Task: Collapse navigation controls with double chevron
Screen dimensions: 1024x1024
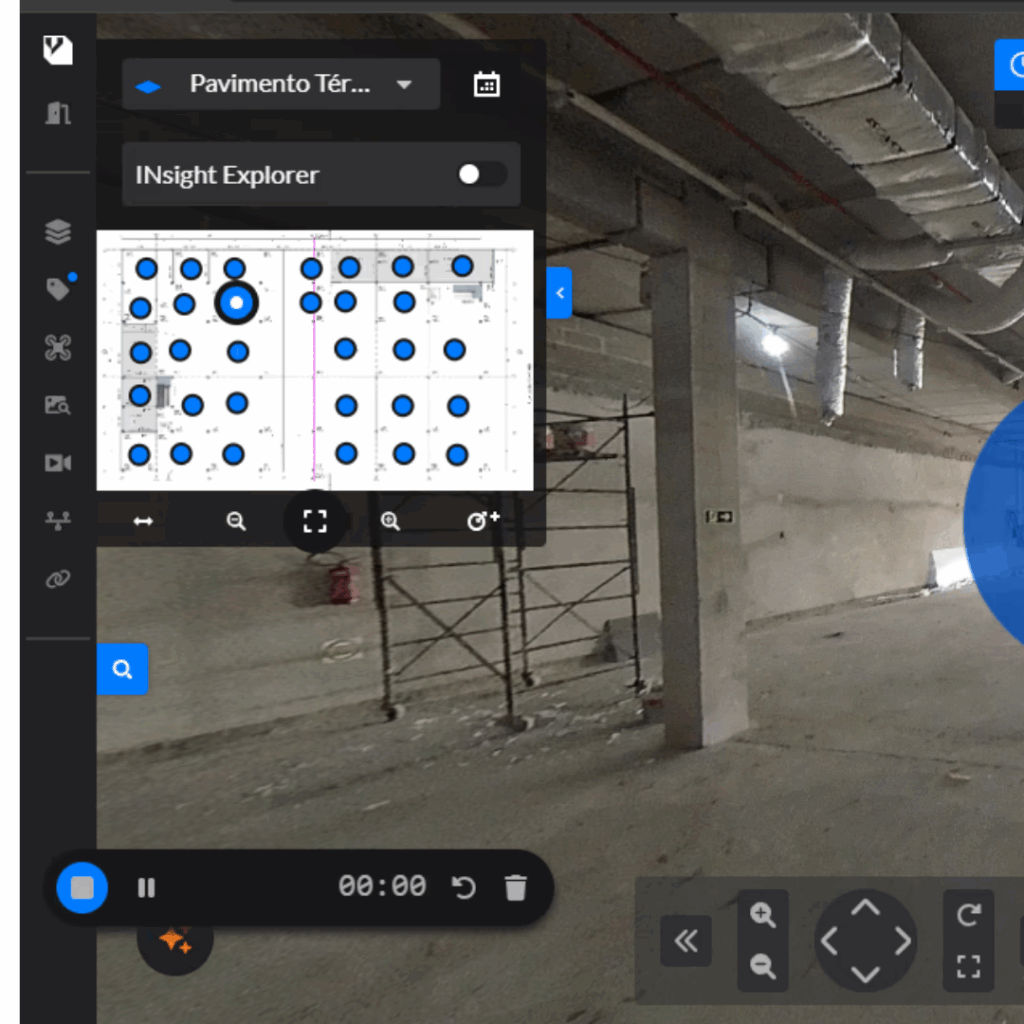Action: 686,941
